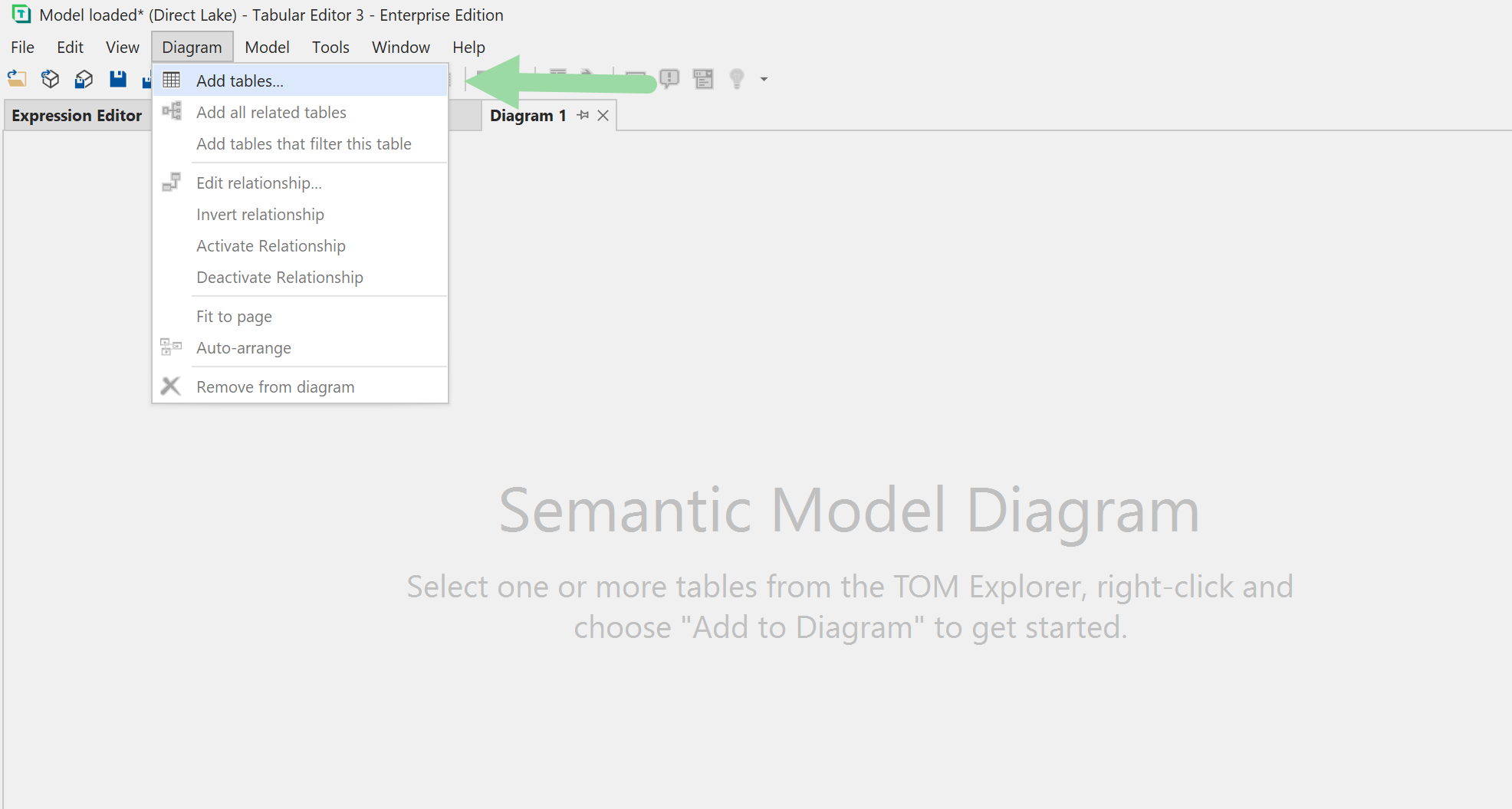Save the model with the save icon
1512x809 pixels.
(117, 79)
